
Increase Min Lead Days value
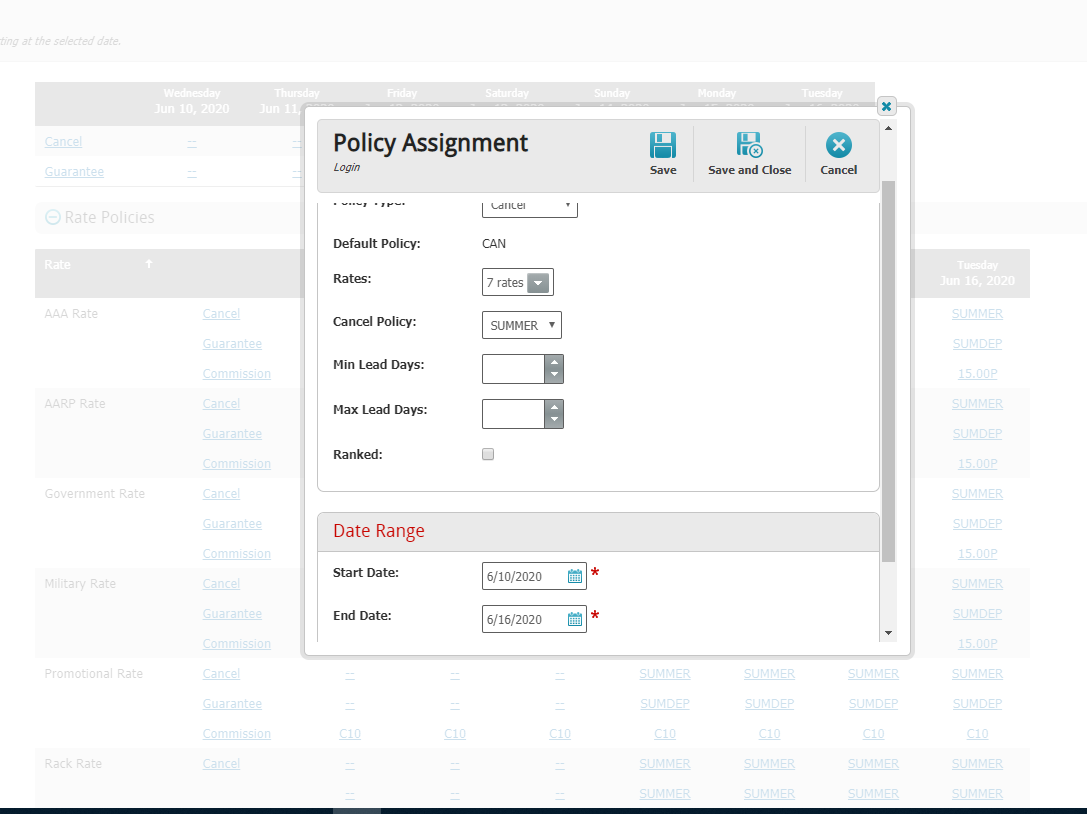click(554, 362)
